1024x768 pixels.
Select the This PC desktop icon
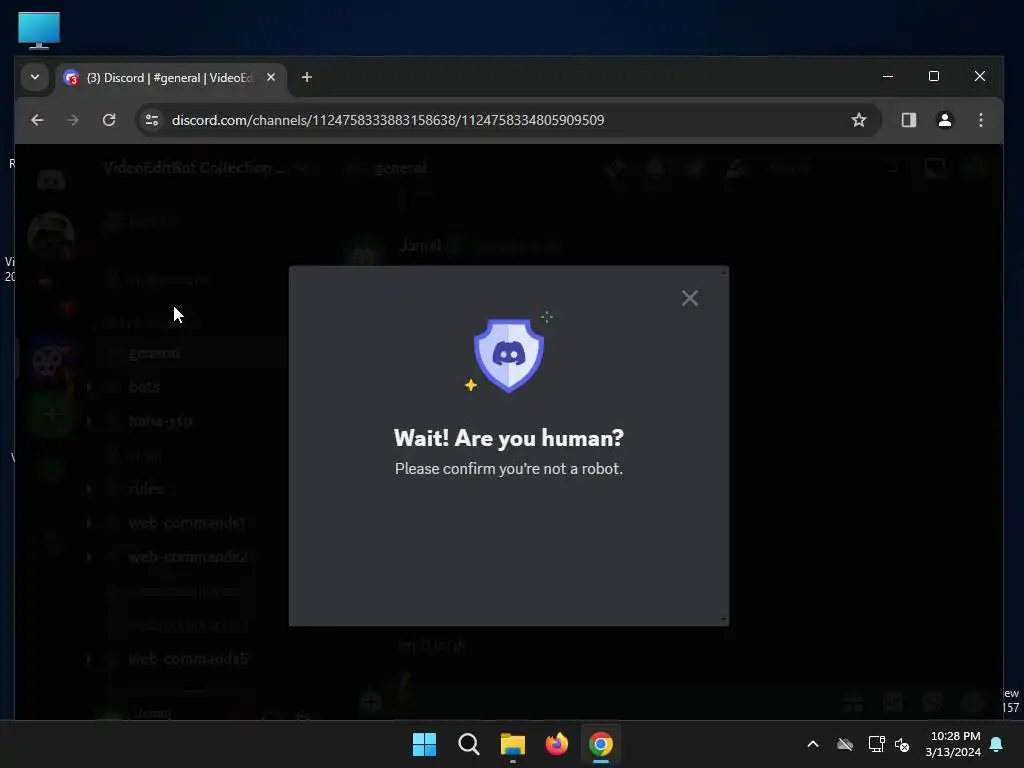click(x=39, y=30)
